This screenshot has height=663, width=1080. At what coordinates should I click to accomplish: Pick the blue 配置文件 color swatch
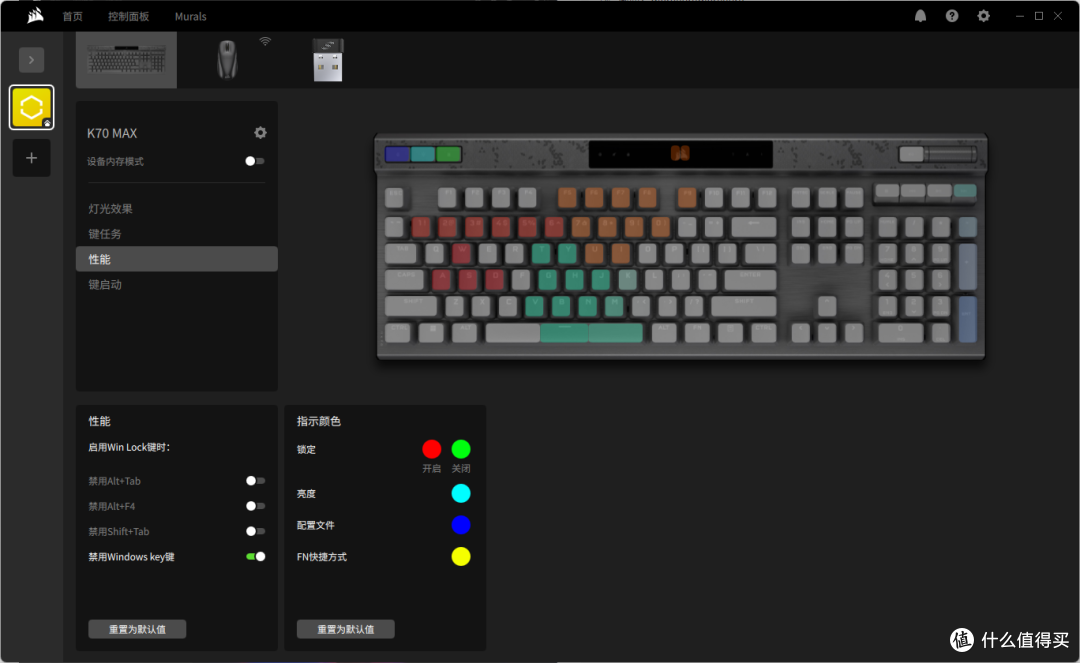point(461,525)
